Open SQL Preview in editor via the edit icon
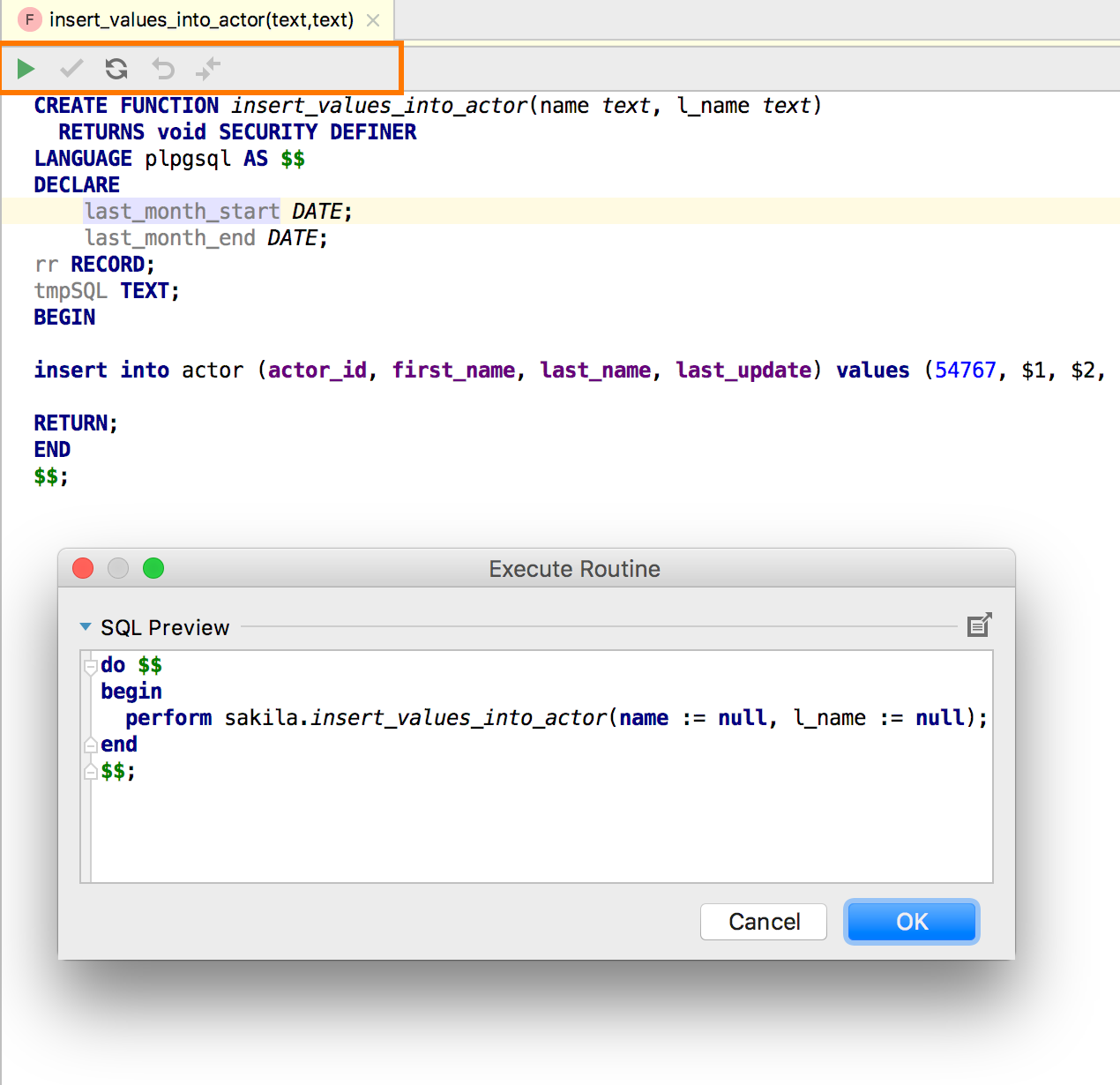1120x1085 pixels. [980, 625]
